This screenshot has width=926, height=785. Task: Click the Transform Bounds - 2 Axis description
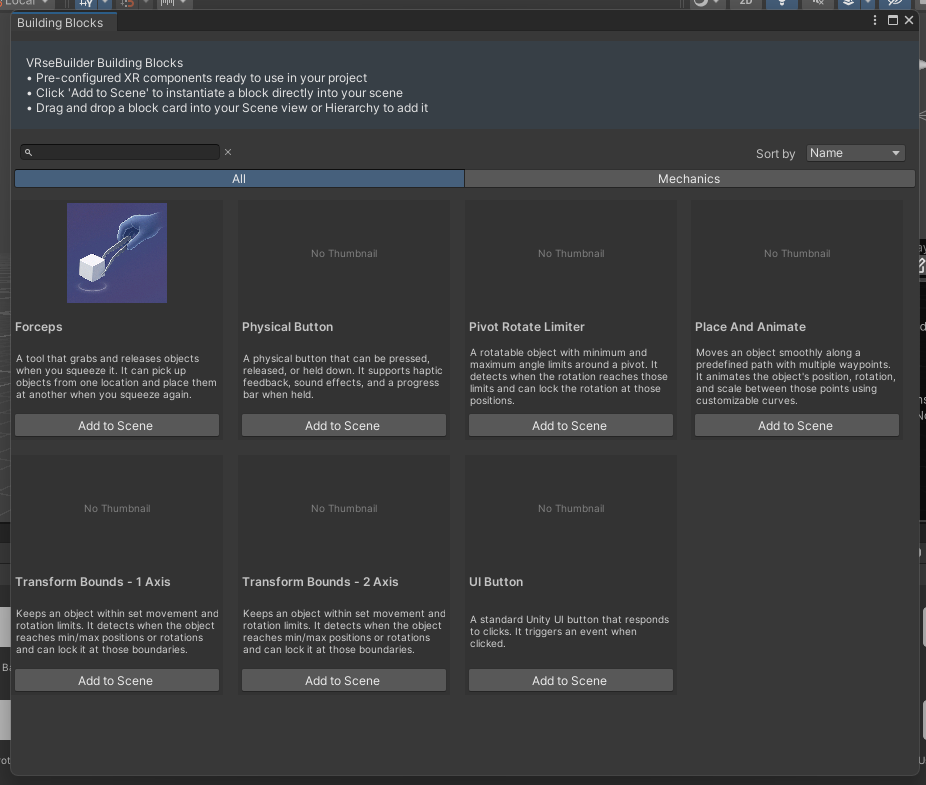point(344,631)
